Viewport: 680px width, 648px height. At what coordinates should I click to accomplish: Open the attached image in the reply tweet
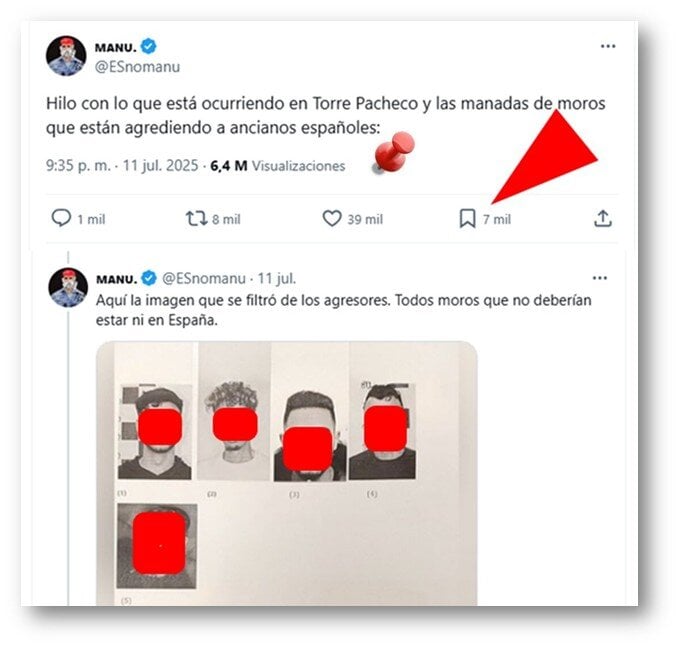pyautogui.click(x=287, y=473)
